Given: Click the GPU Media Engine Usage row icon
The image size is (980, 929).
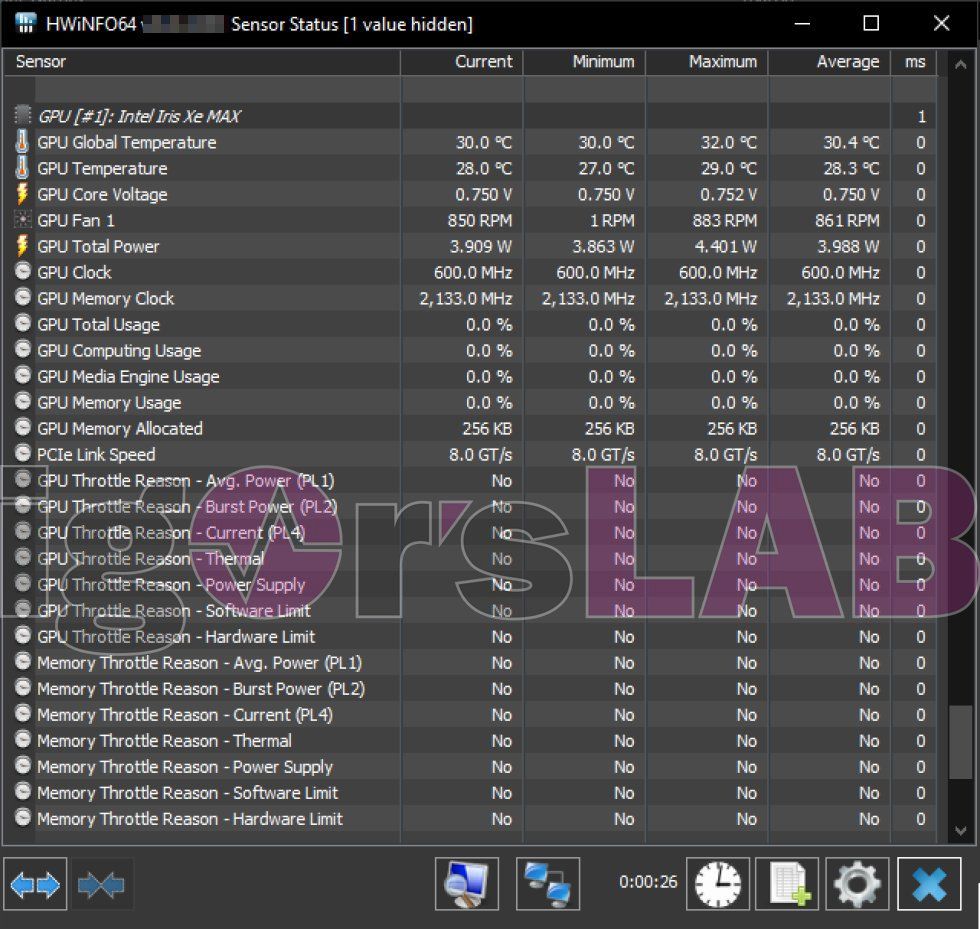Looking at the screenshot, I should pyautogui.click(x=22, y=375).
